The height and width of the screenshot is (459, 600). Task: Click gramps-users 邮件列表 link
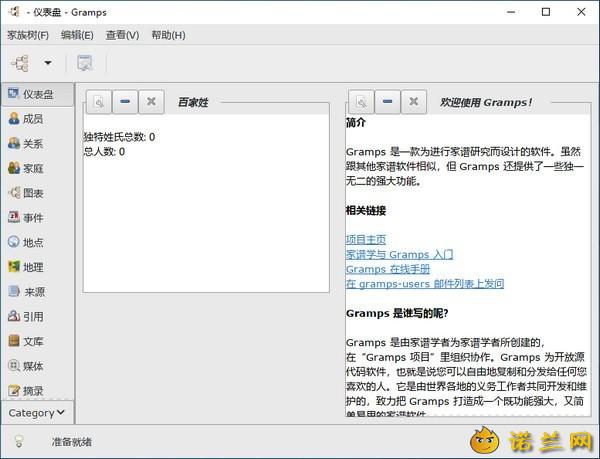coord(425,283)
